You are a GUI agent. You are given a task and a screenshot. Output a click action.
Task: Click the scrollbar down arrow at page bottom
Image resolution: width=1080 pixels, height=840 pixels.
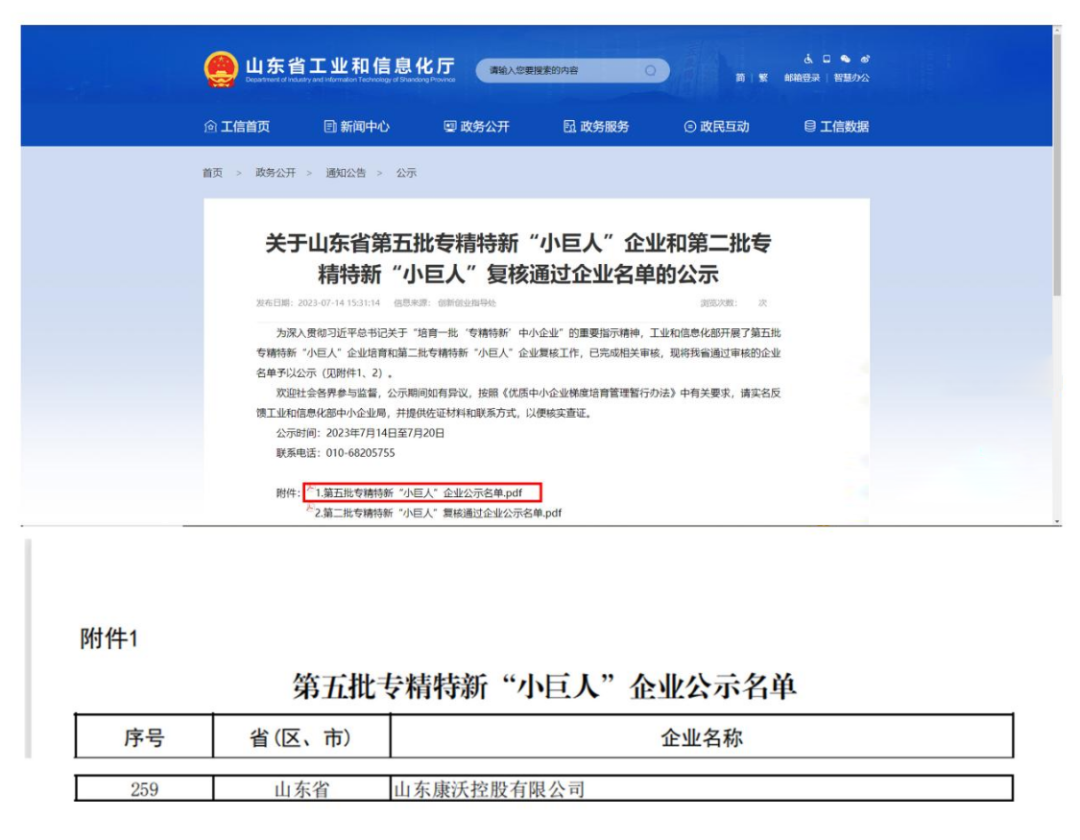coord(1057,522)
